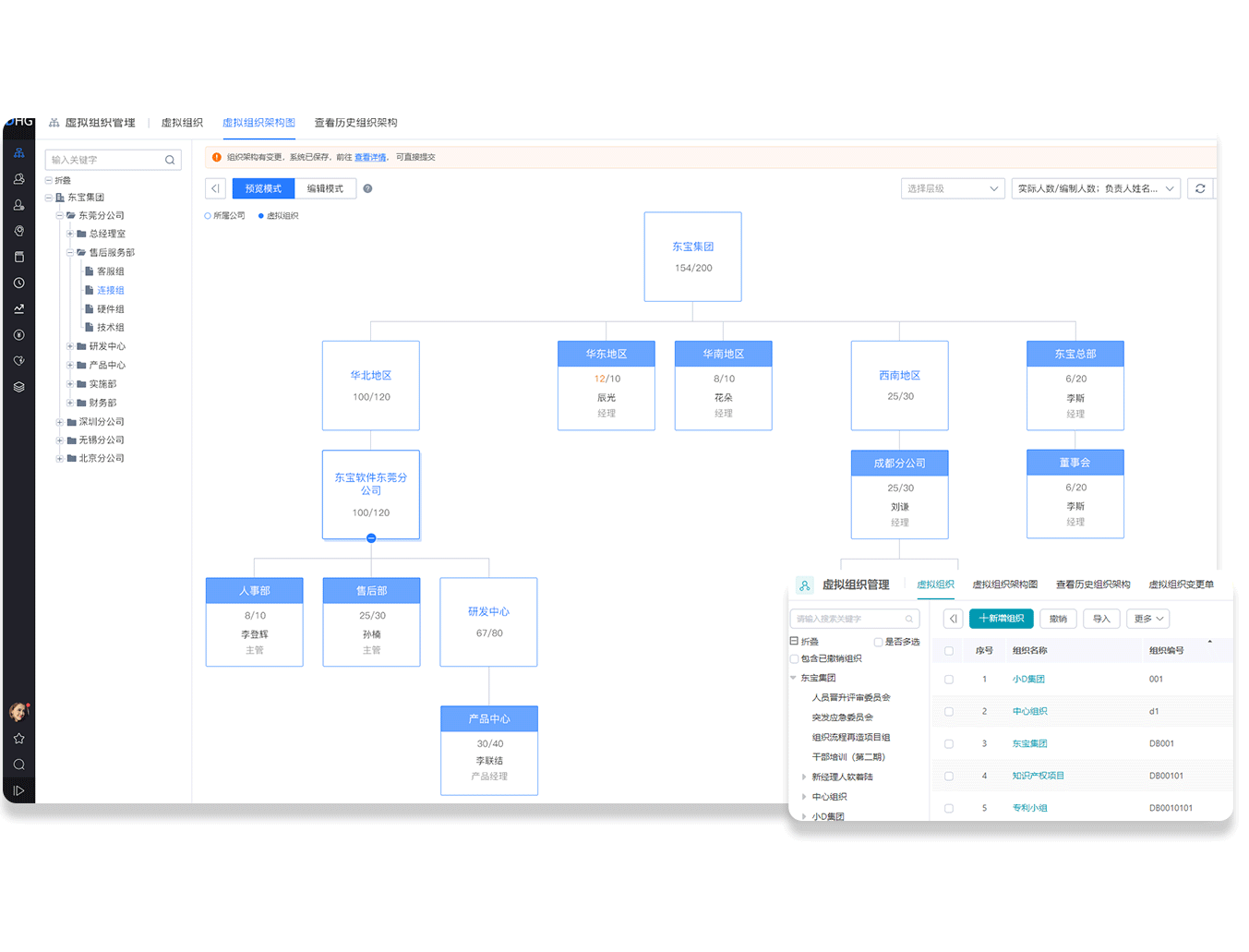Enable the 是否多选 checkbox
The image size is (1249, 952).
coord(878,642)
